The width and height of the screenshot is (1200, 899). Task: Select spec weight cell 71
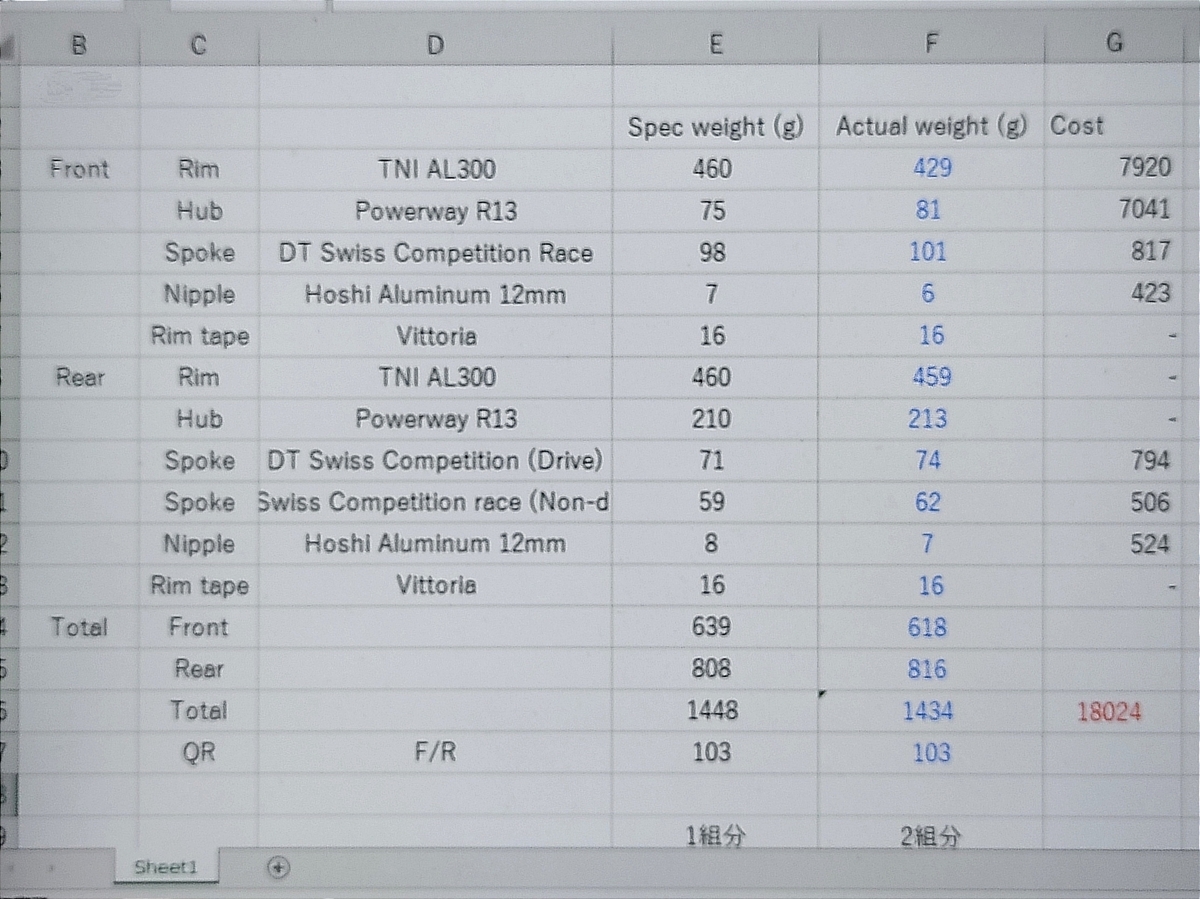click(715, 461)
